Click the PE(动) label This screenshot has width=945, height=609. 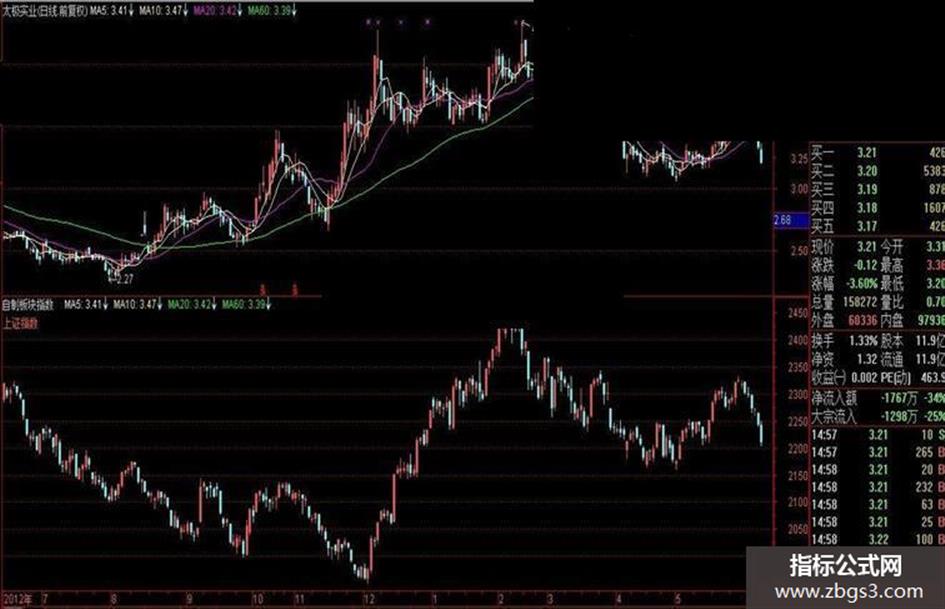pos(896,377)
